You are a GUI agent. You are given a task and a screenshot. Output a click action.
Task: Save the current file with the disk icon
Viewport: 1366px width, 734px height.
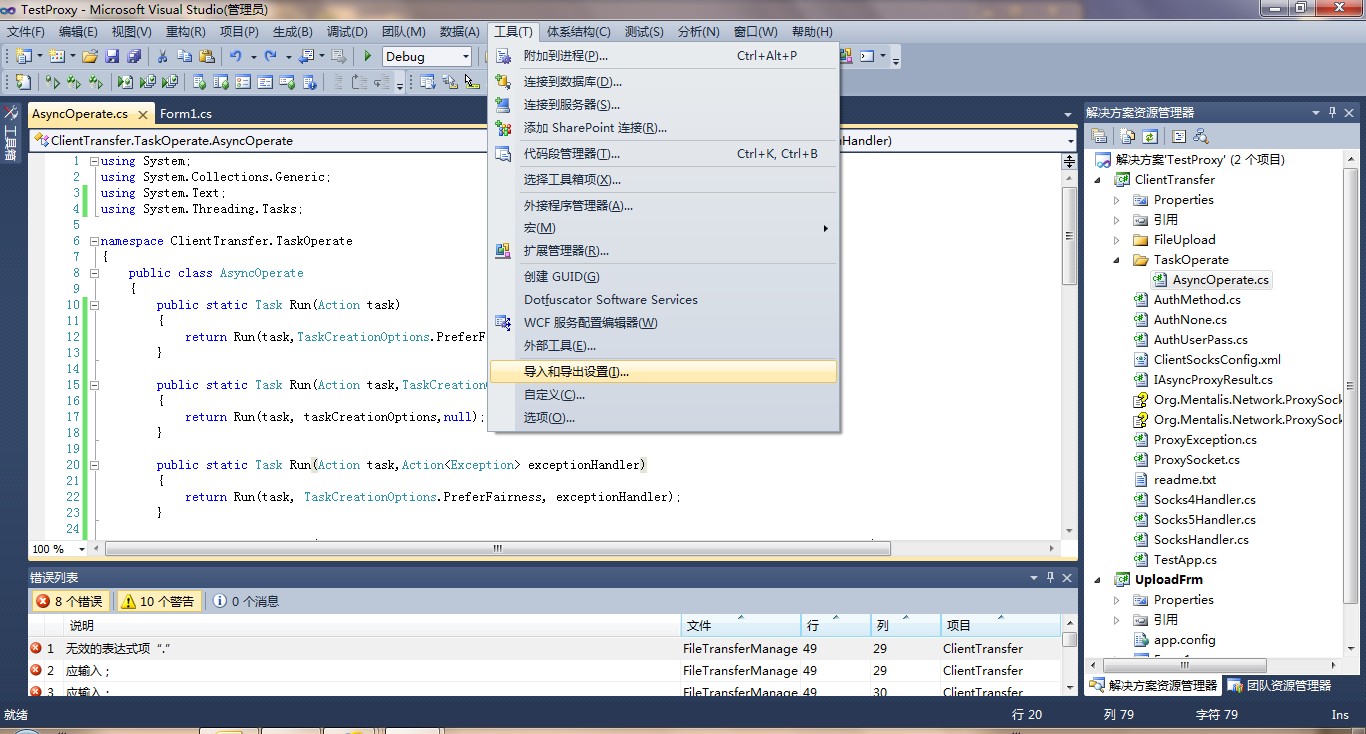pos(112,57)
